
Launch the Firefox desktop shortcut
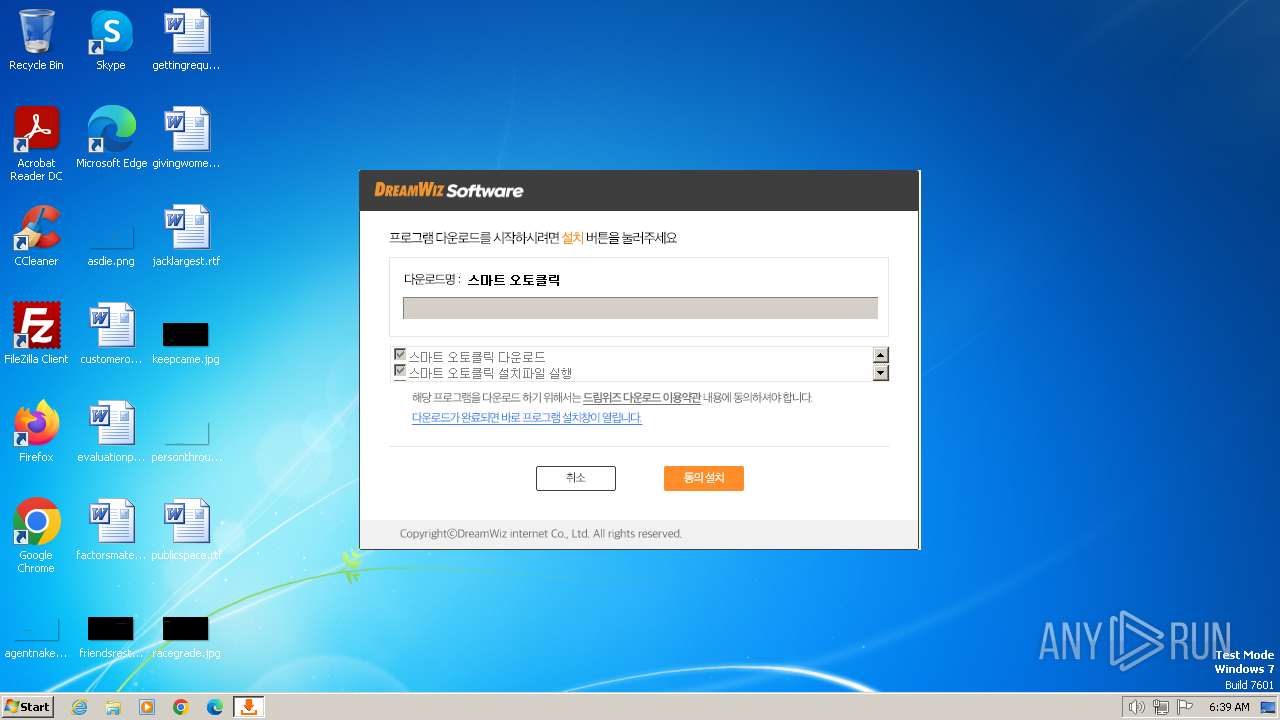coord(36,432)
